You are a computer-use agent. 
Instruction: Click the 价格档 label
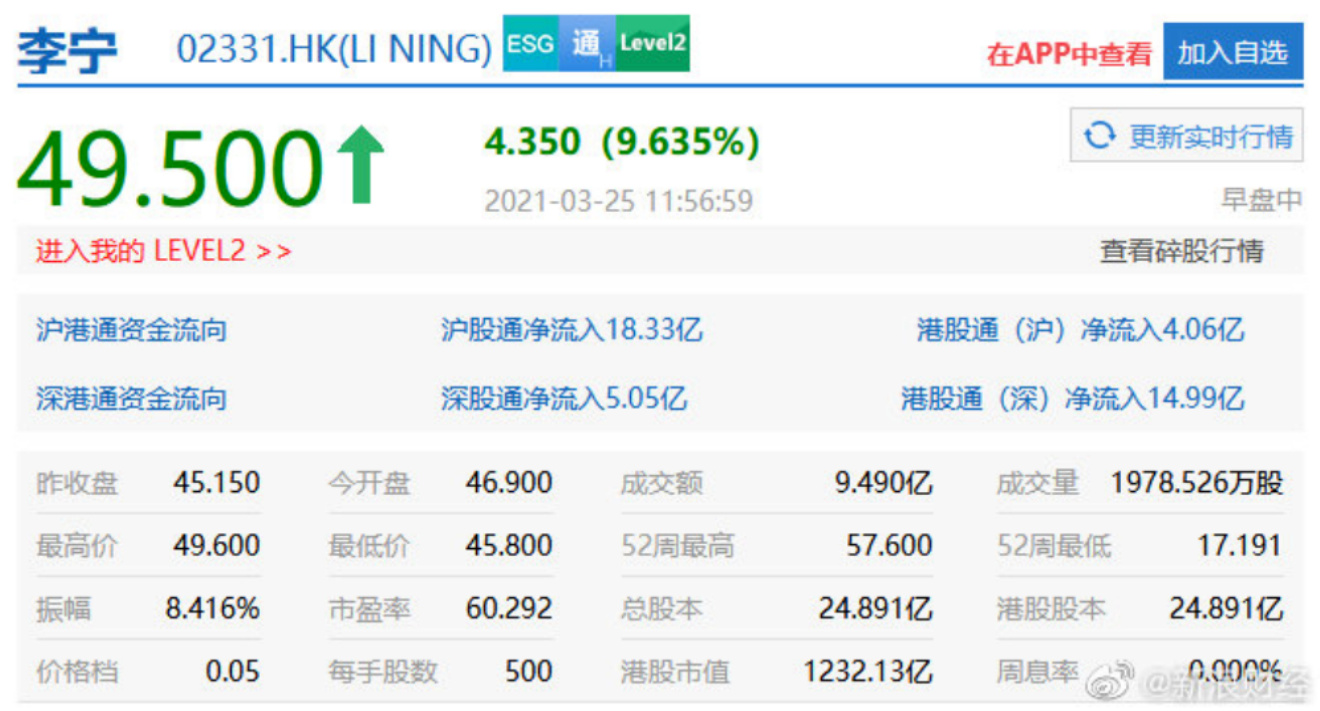click(77, 671)
